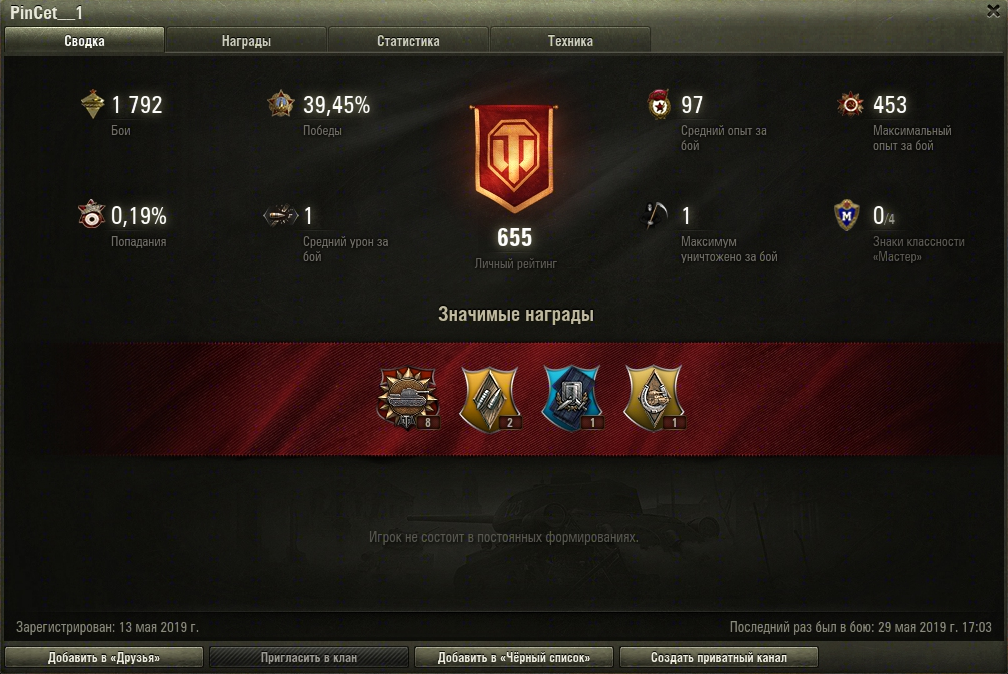Click the scythe icon for maximum destroyed
This screenshot has height=674, width=1008.
(656, 214)
